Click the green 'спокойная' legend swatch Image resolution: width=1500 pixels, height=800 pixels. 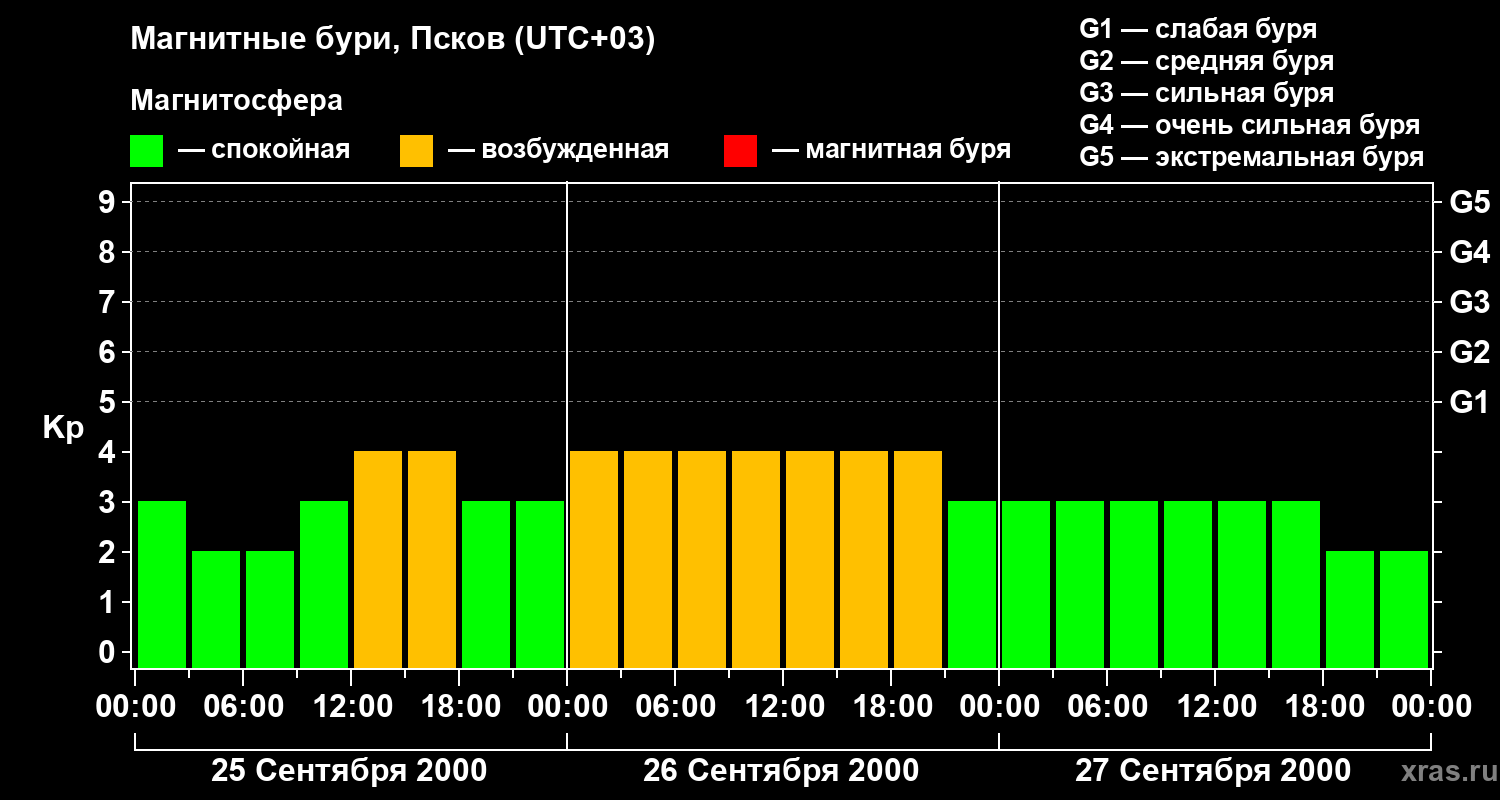pyautogui.click(x=146, y=151)
